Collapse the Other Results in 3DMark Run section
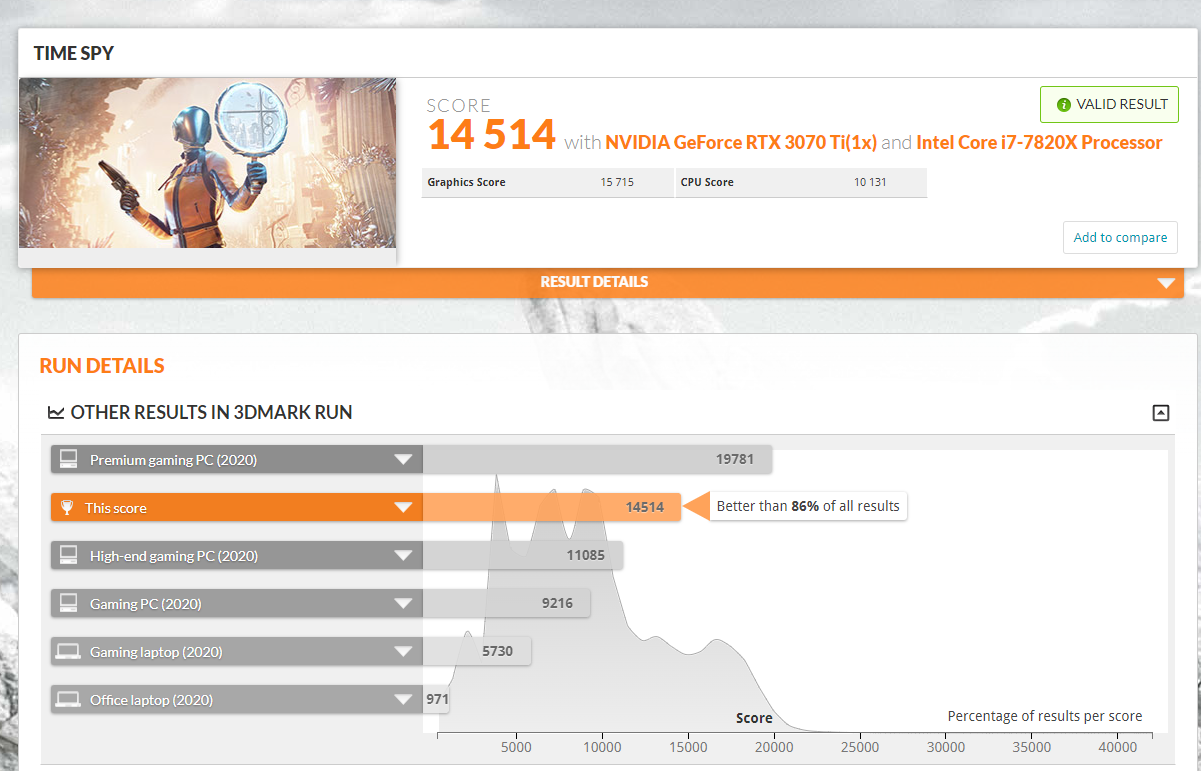This screenshot has width=1201, height=771. (x=1160, y=412)
